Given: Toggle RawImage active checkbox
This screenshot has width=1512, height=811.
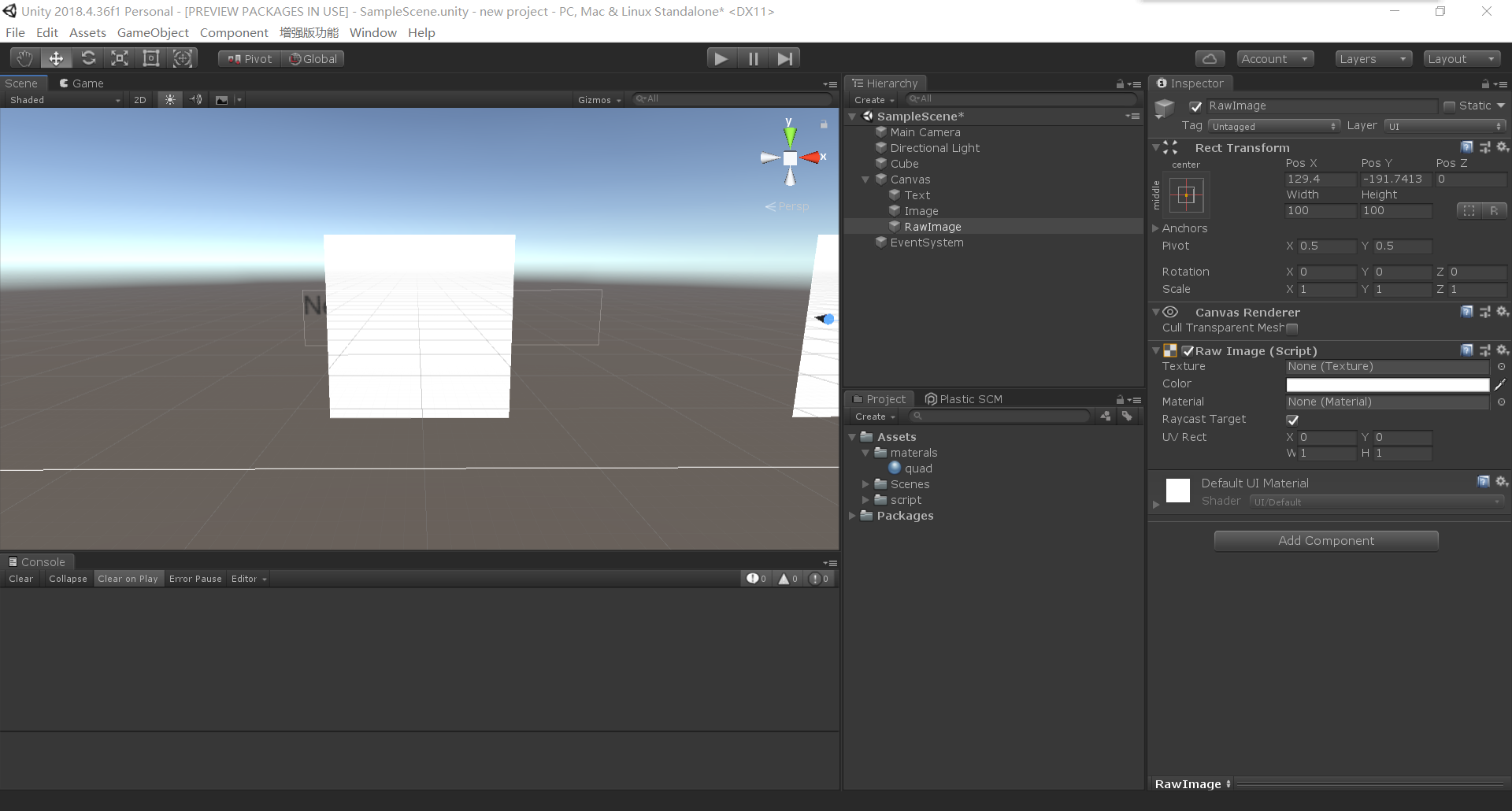Looking at the screenshot, I should point(1196,106).
